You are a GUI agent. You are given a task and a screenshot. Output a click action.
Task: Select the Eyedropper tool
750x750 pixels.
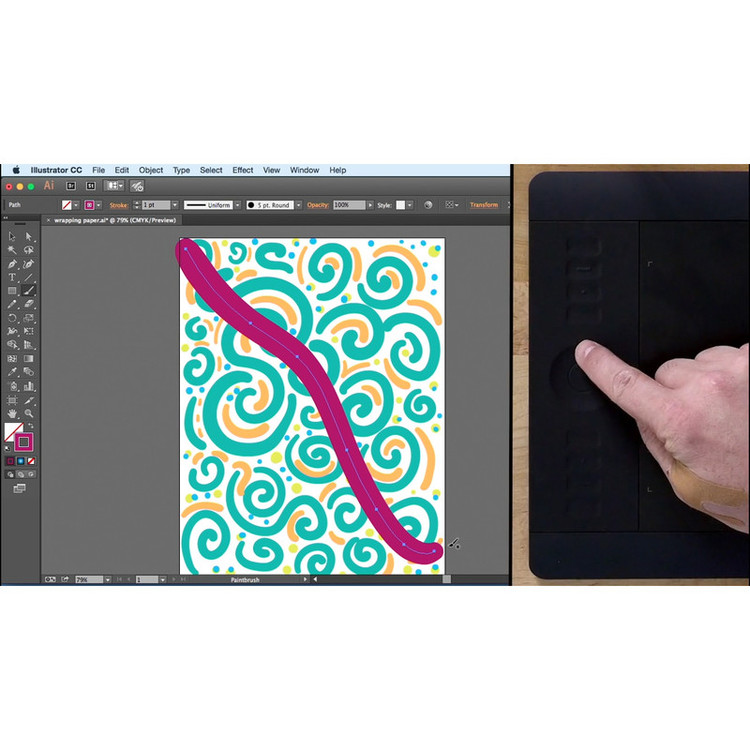pos(12,371)
